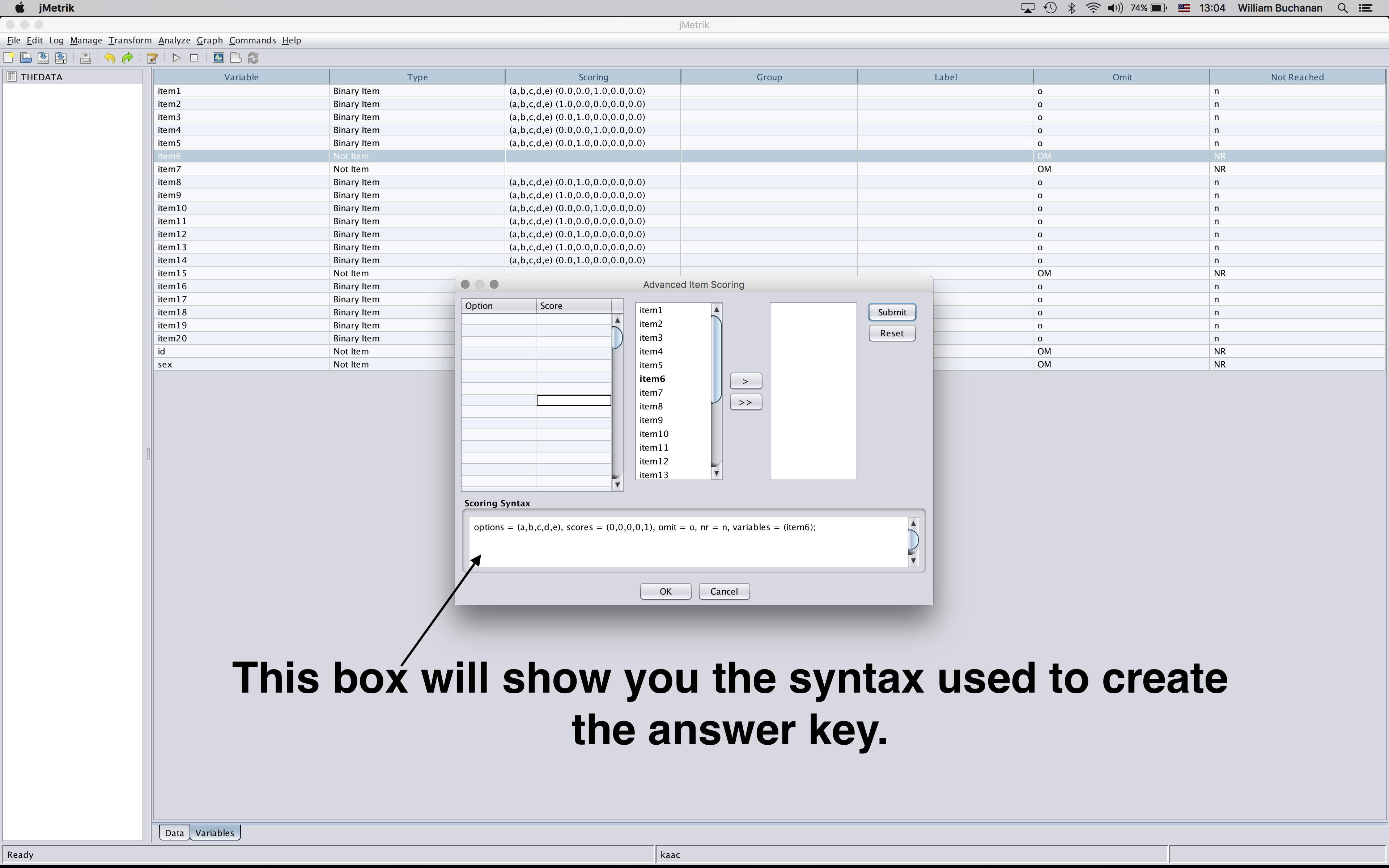
Task: Click the Option column header
Action: [x=499, y=306]
